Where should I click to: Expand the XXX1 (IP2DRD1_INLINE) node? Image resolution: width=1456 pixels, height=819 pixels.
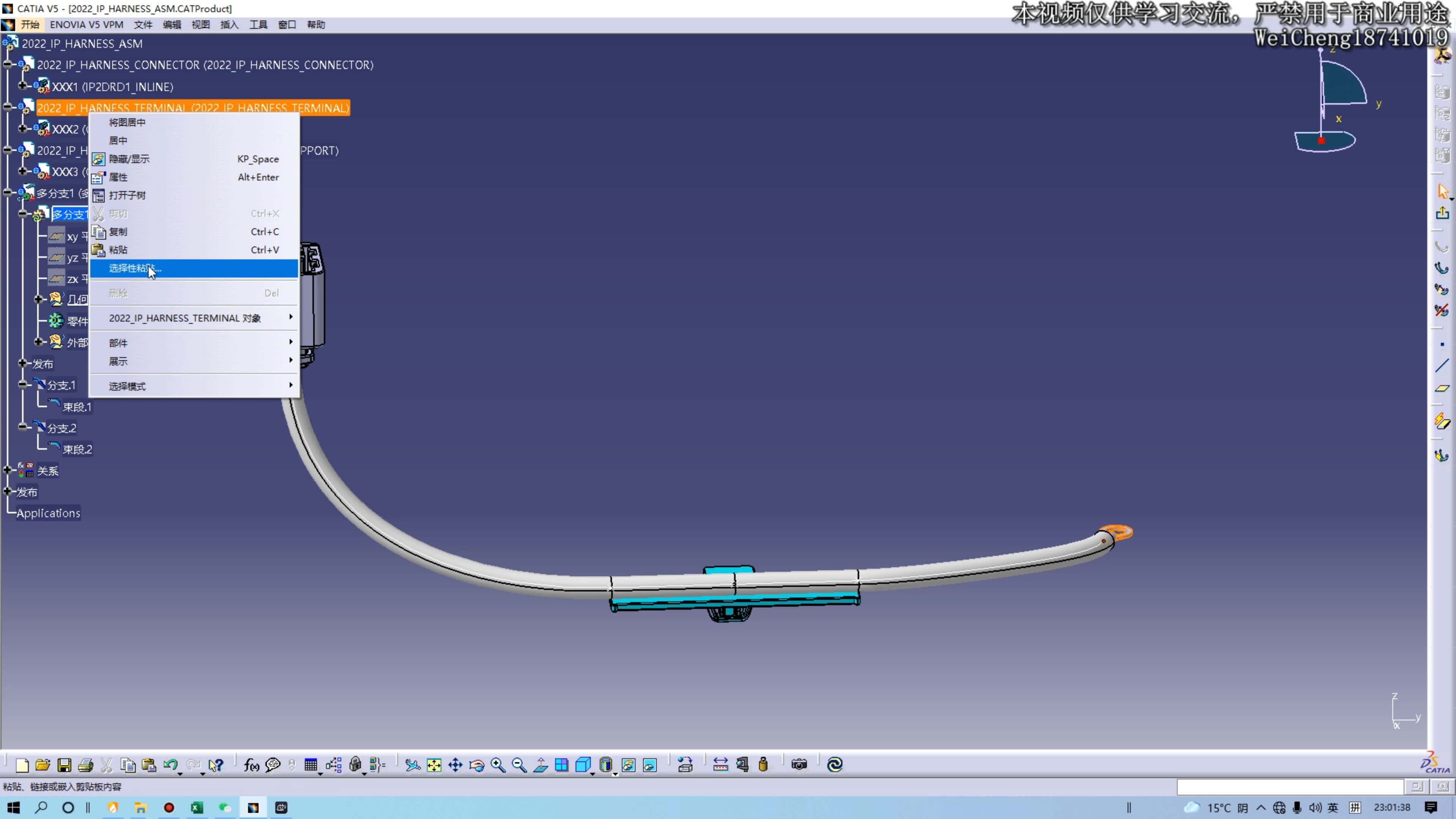click(x=23, y=86)
